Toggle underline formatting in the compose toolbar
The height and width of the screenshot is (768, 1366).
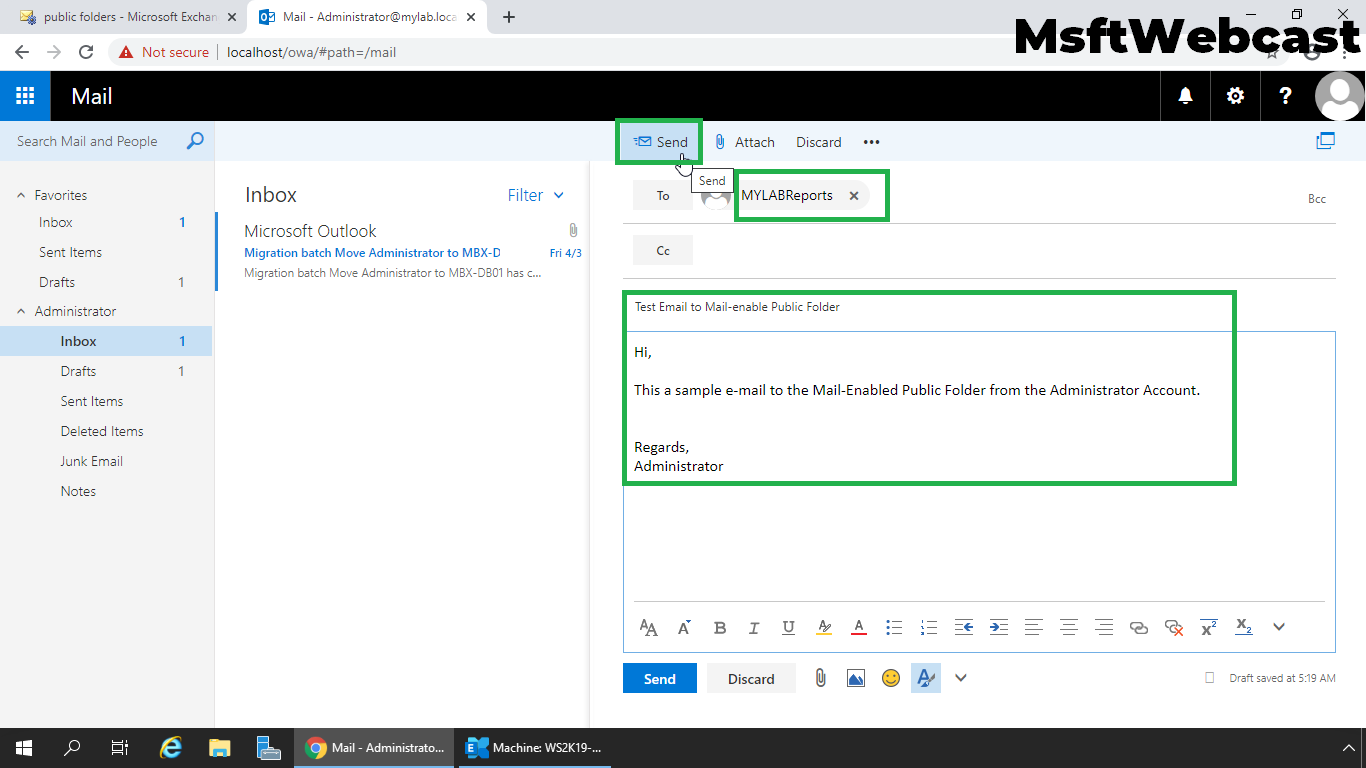pos(789,627)
